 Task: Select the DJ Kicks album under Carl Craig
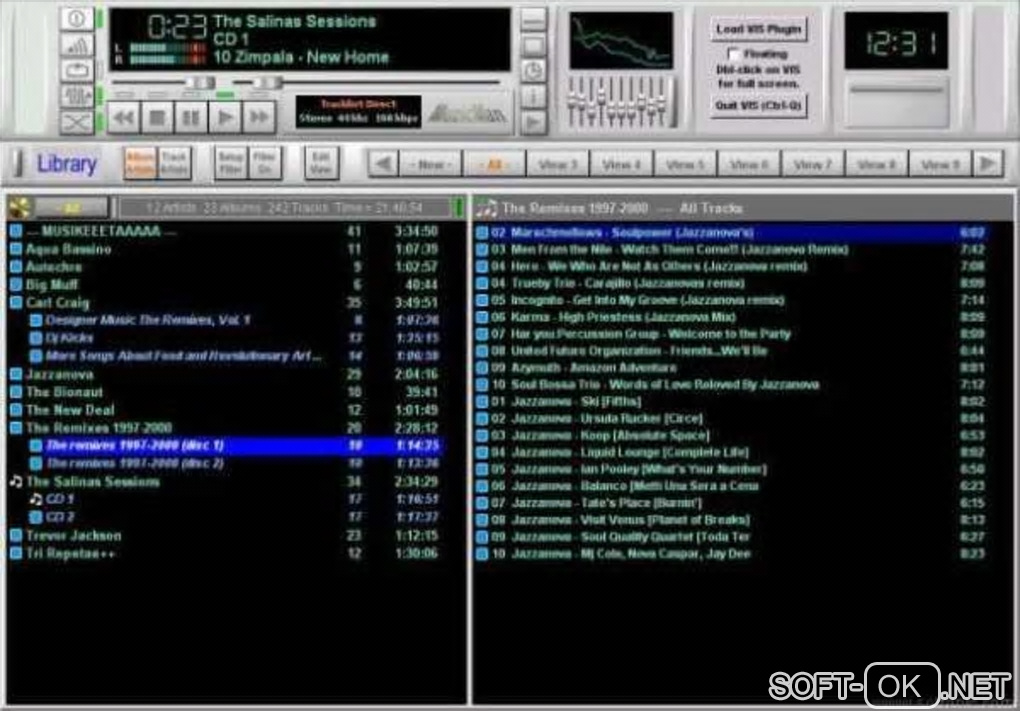pos(234,338)
